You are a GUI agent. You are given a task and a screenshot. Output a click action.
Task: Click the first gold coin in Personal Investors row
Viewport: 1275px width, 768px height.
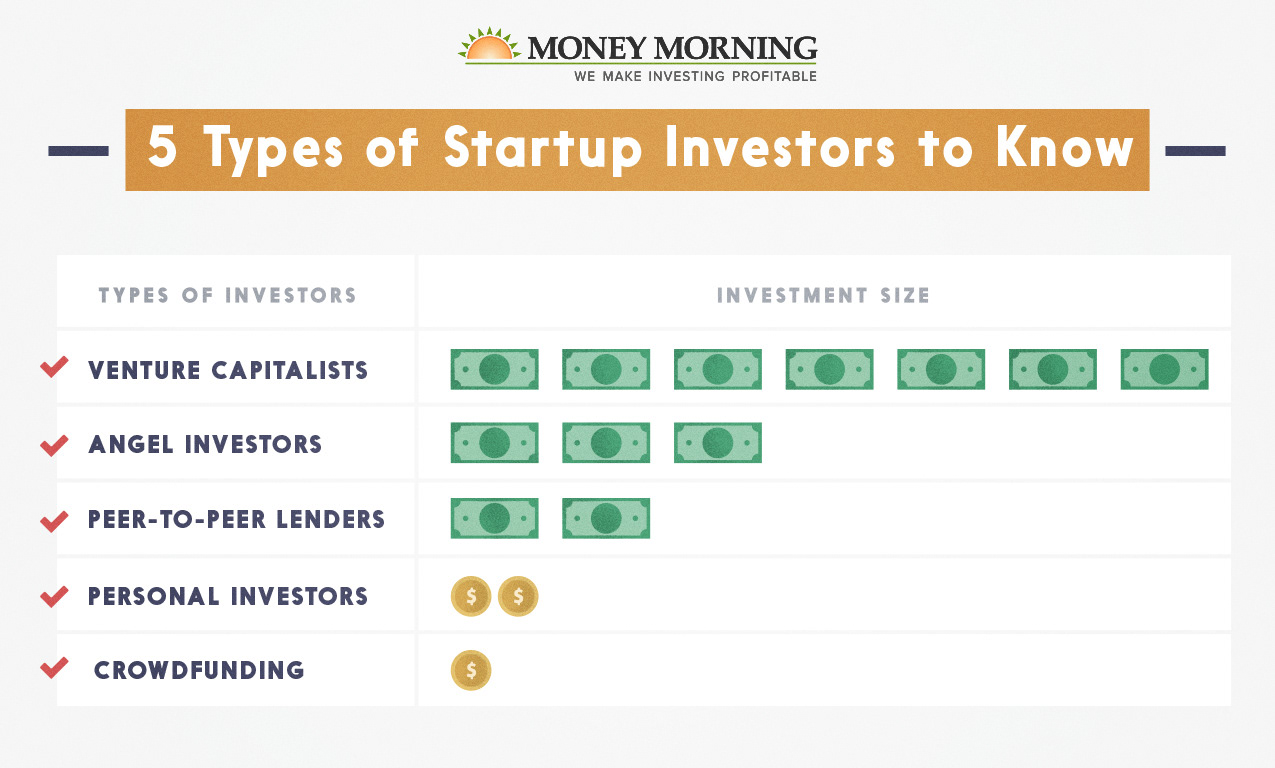(471, 596)
